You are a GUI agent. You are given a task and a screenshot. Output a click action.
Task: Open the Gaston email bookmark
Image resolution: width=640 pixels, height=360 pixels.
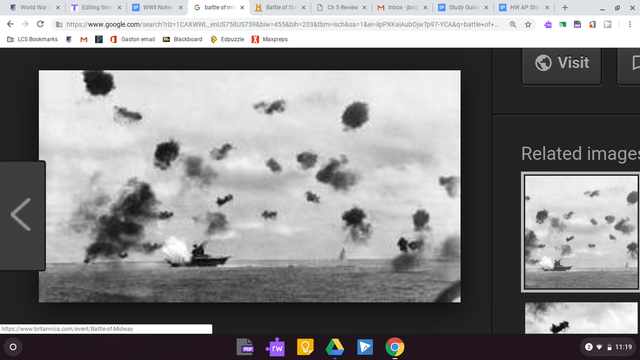(133, 40)
